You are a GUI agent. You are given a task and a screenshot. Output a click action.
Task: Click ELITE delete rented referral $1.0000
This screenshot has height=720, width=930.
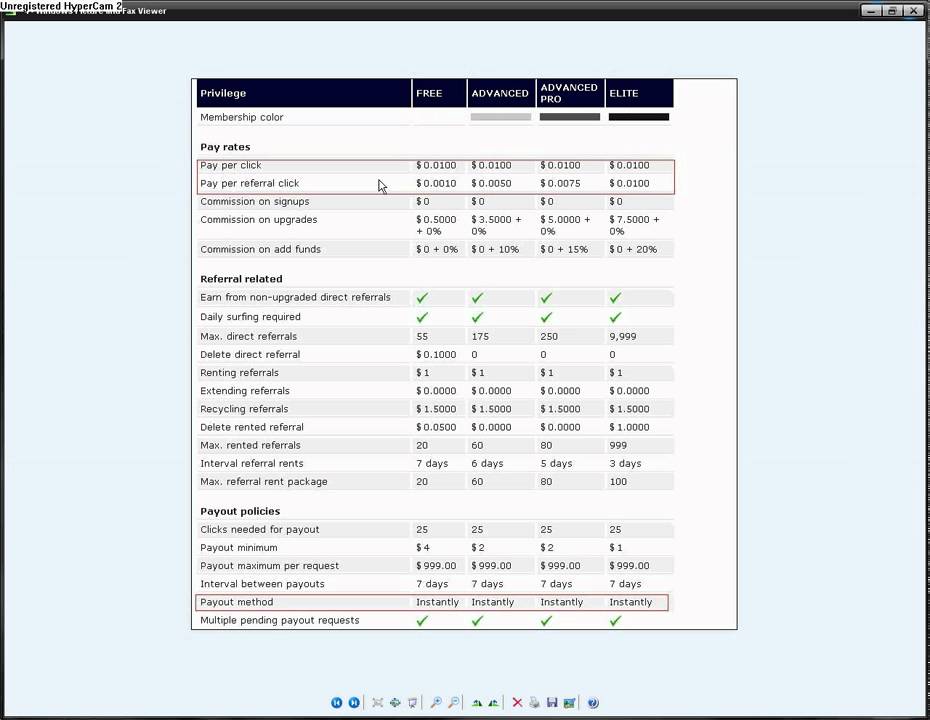coord(629,427)
